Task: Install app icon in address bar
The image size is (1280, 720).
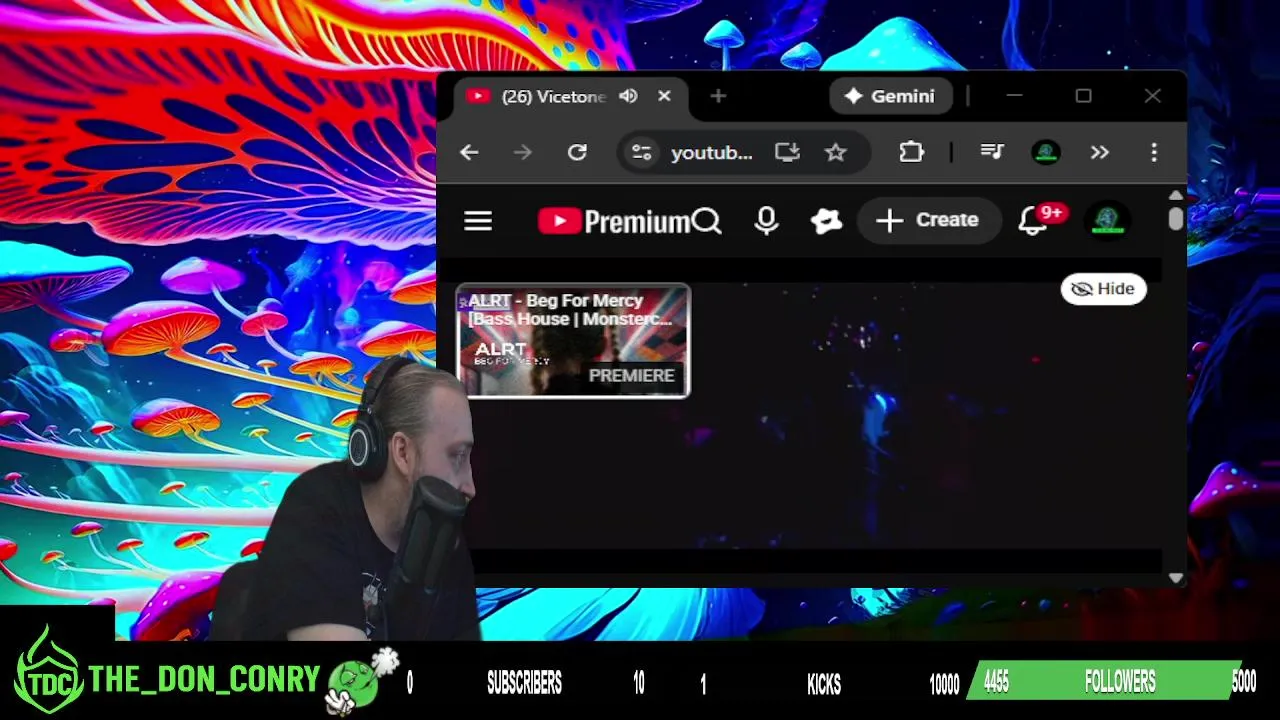Action: click(787, 152)
